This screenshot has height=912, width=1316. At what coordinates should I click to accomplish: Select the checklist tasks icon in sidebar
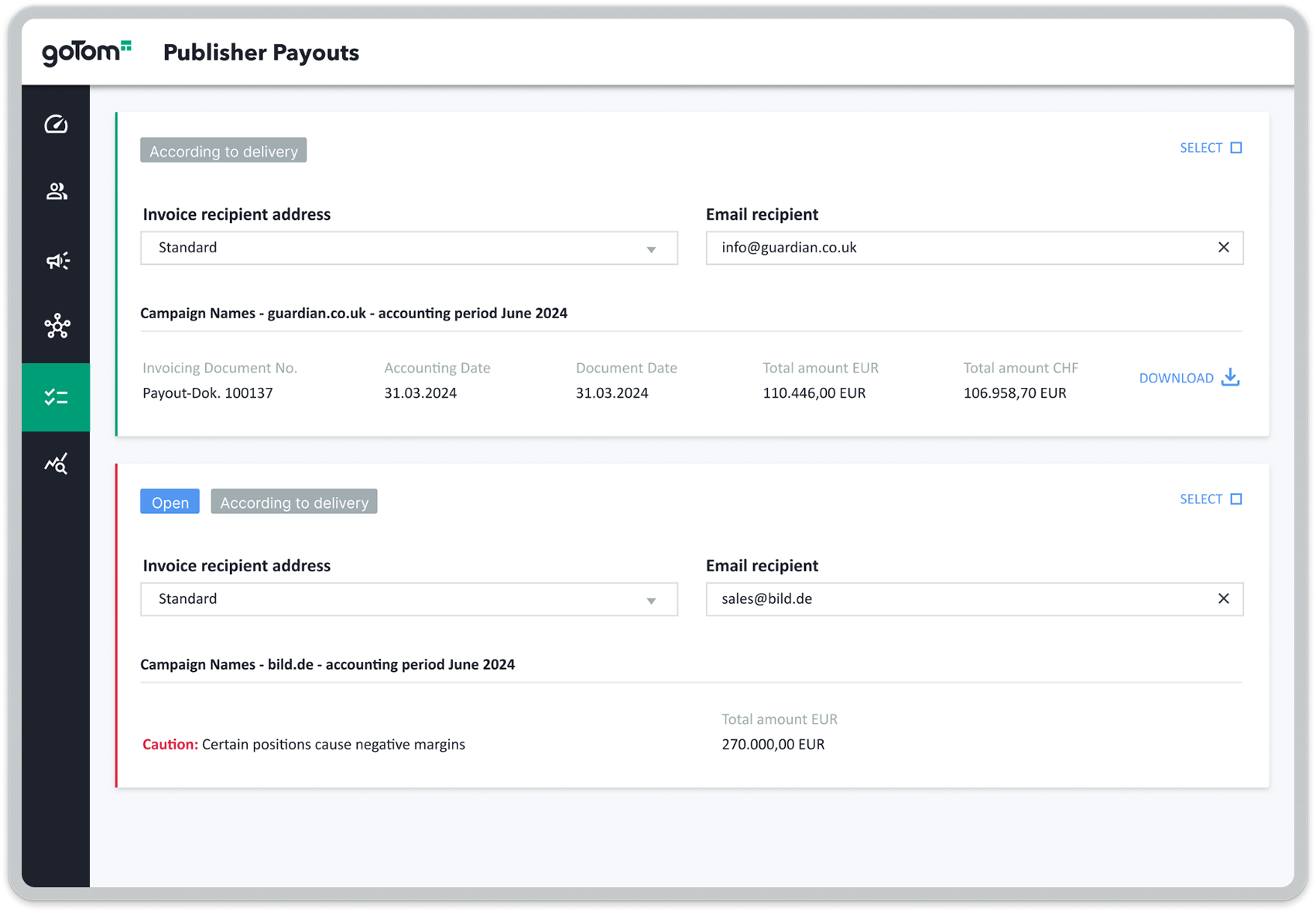(x=56, y=397)
